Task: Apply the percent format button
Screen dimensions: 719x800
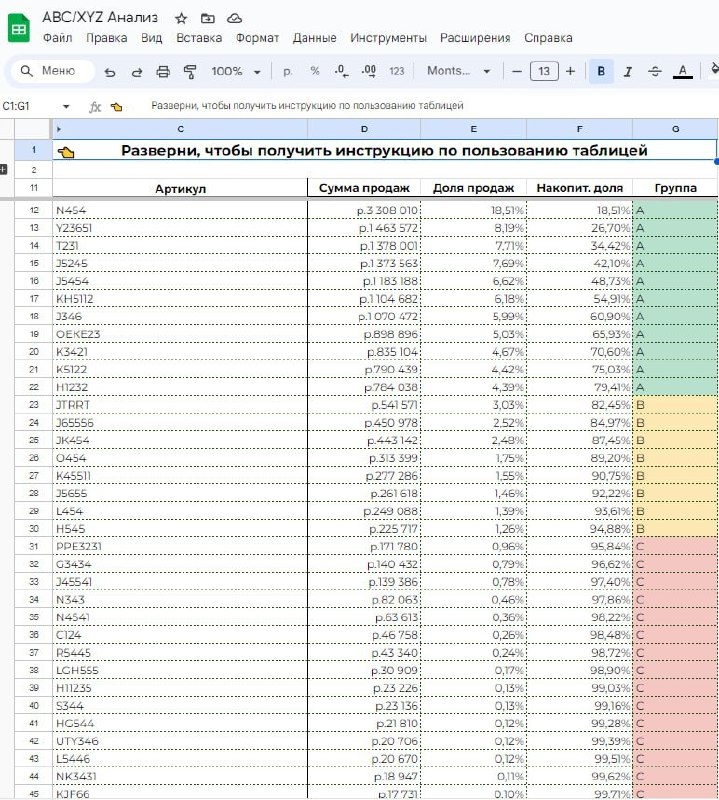Action: point(315,71)
